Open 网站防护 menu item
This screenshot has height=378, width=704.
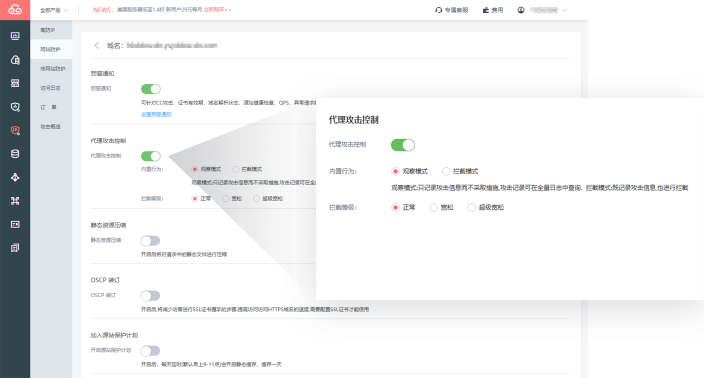tap(51, 49)
